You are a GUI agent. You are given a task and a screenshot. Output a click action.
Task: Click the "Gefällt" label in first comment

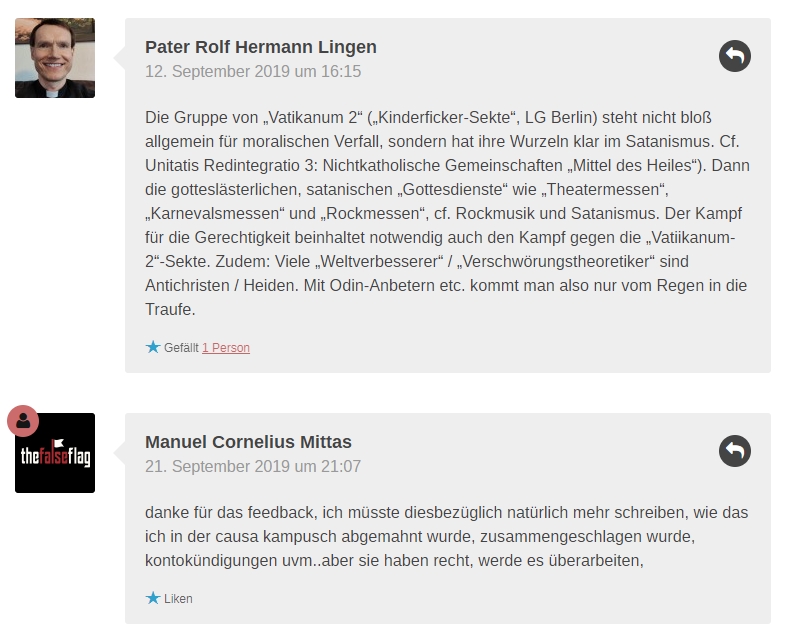[181, 348]
